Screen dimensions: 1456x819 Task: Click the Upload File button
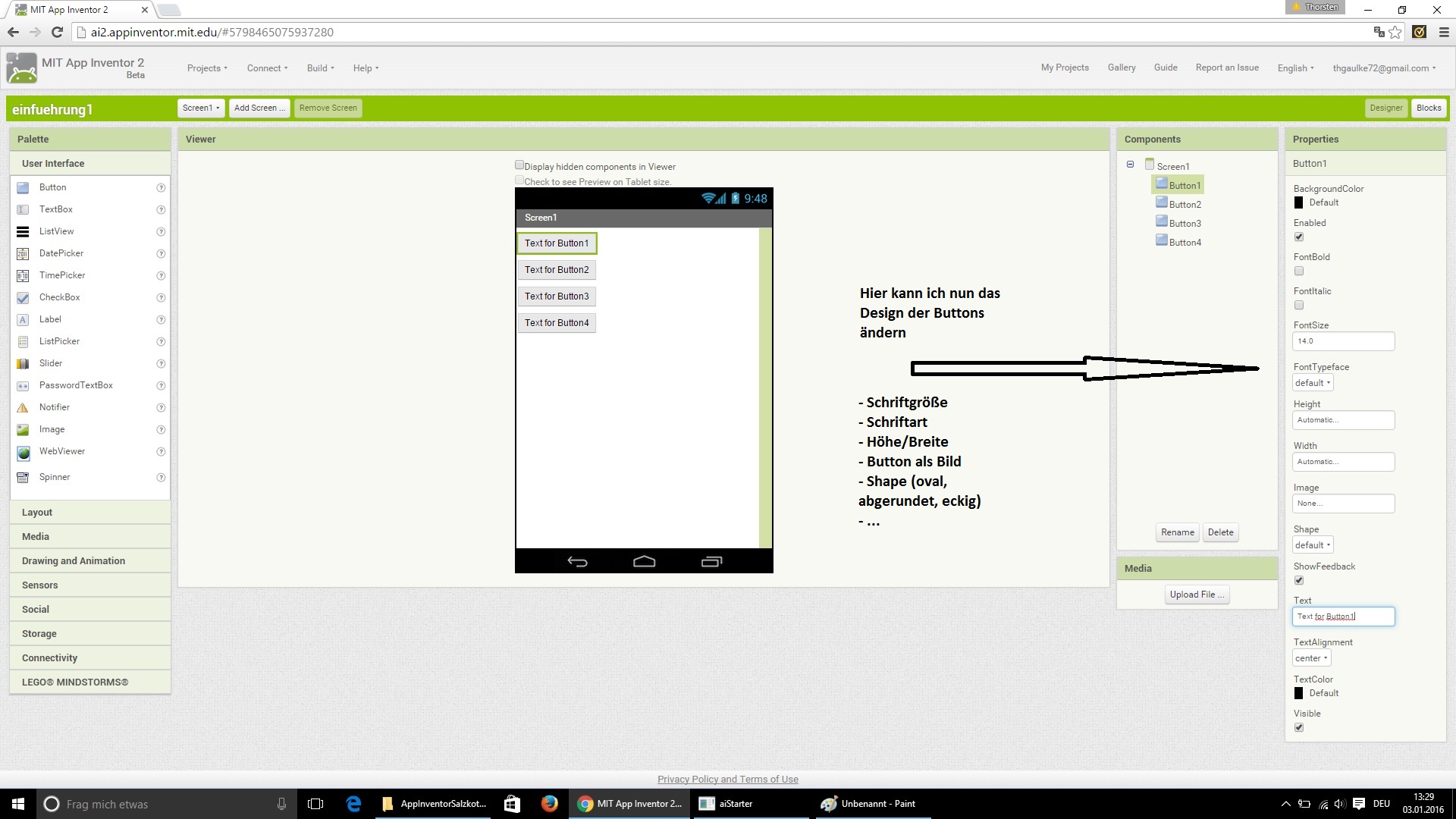pyautogui.click(x=1197, y=595)
